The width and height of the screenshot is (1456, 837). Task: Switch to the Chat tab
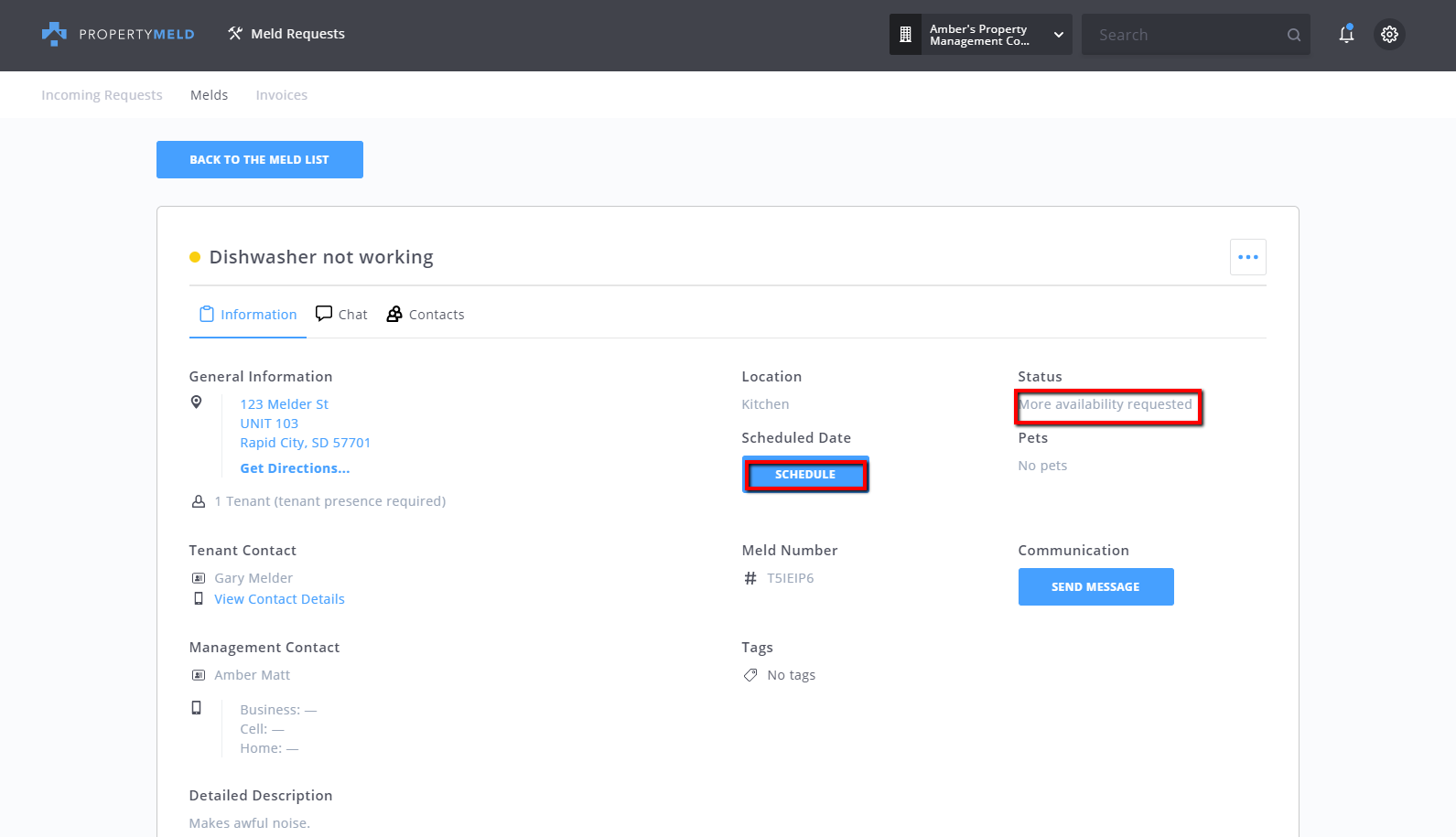[x=341, y=315]
